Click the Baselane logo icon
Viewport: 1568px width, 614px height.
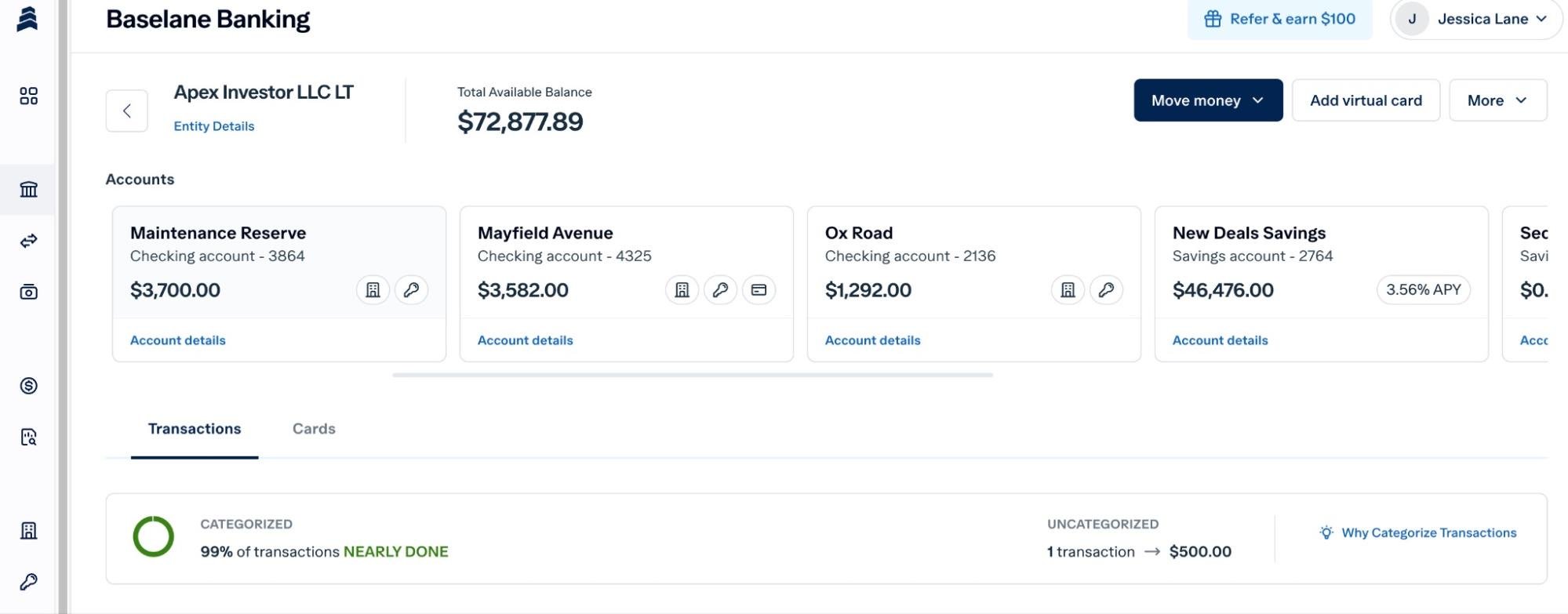click(x=27, y=19)
